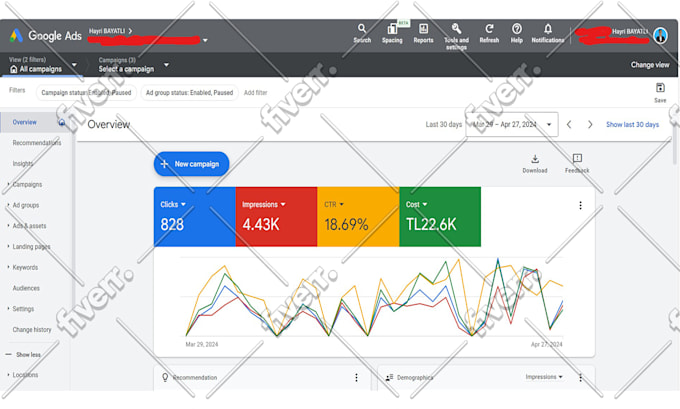
Task: Click the Recommendation lightbulb icon
Action: (x=165, y=377)
